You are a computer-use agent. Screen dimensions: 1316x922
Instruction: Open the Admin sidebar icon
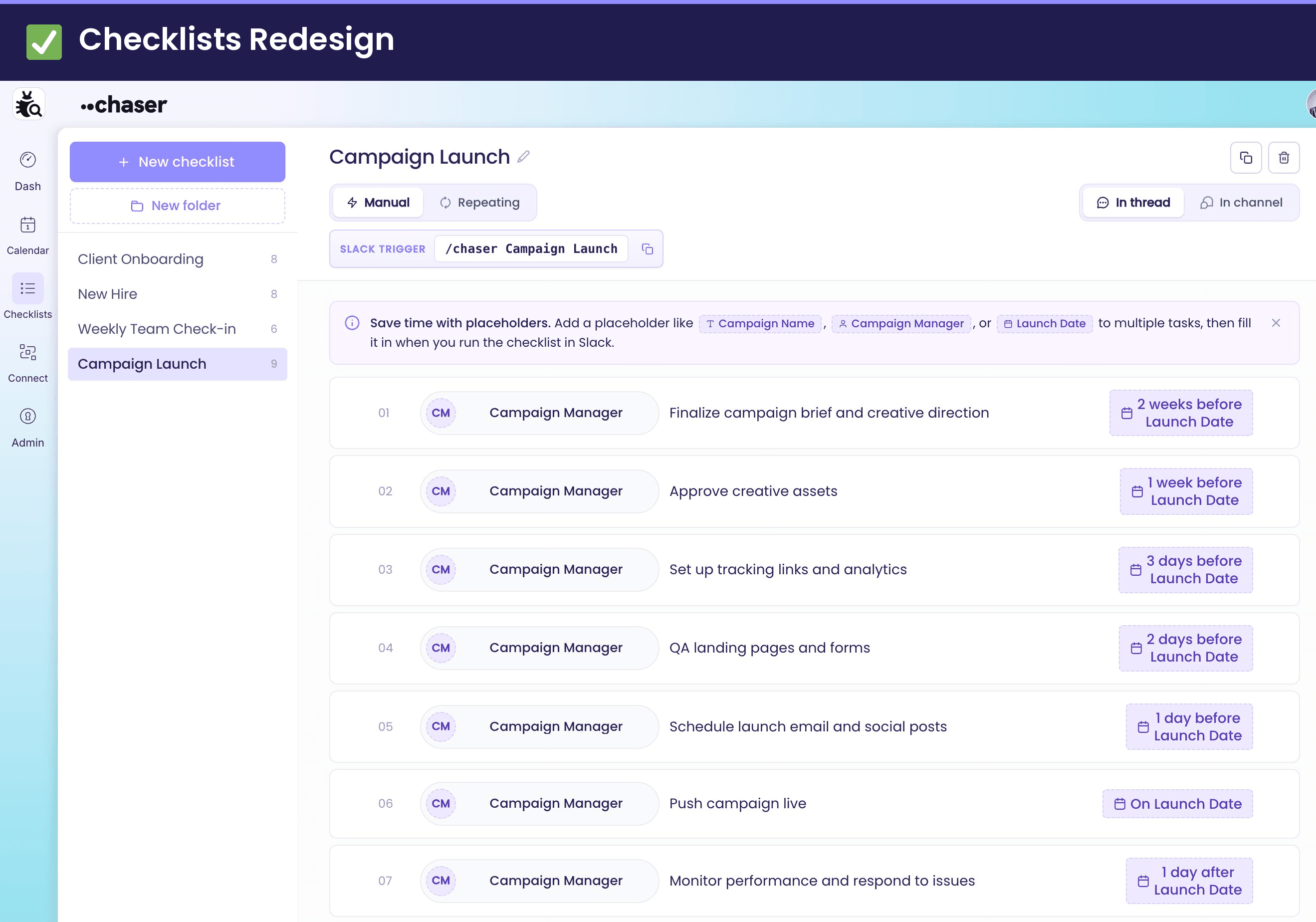(x=27, y=416)
